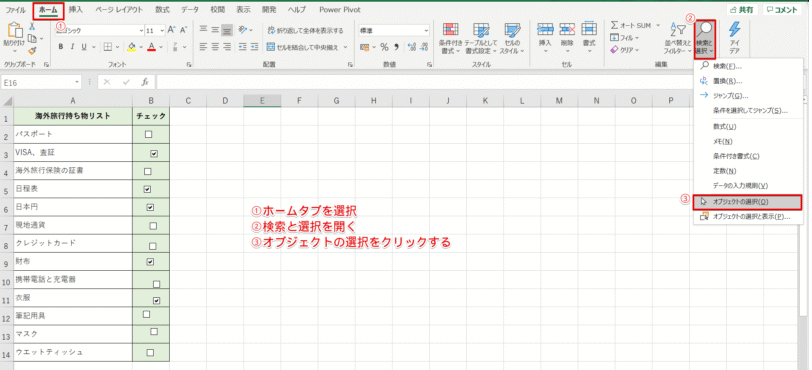This screenshot has height=370, width=812.
Task: Open the number format dropdown (標準)
Action: pos(426,31)
